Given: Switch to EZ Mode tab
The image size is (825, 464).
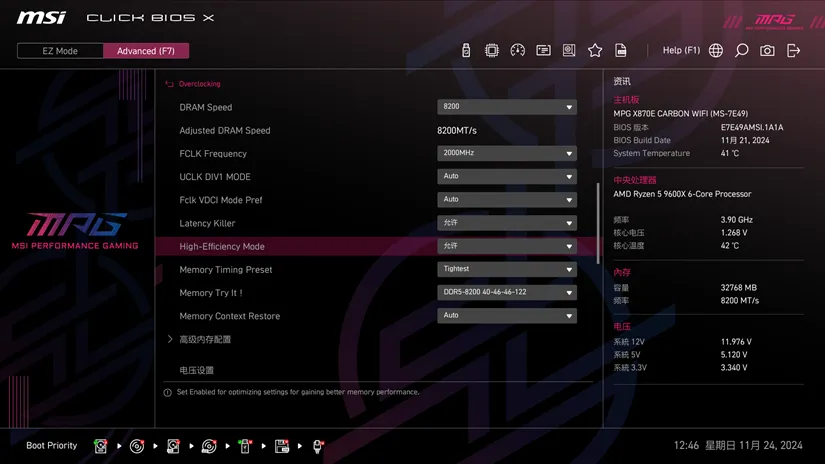Looking at the screenshot, I should tap(60, 51).
